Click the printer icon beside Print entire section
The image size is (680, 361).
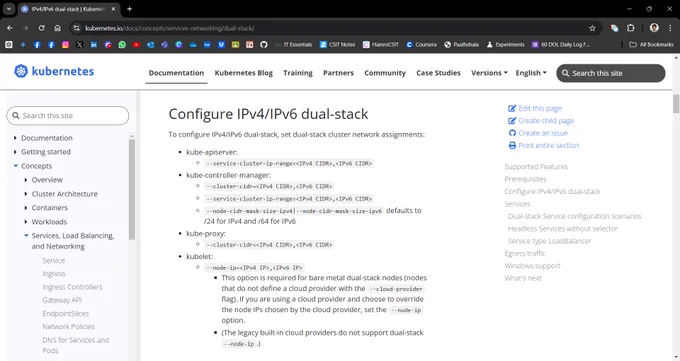(x=512, y=145)
